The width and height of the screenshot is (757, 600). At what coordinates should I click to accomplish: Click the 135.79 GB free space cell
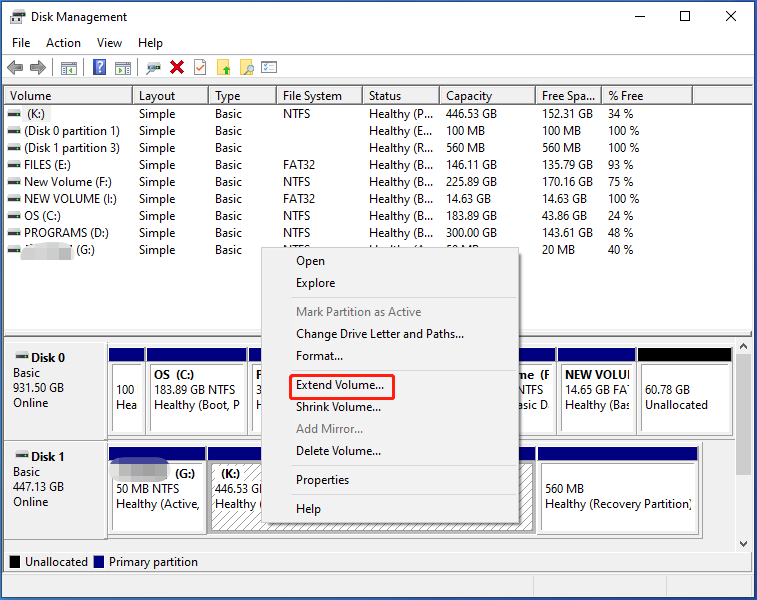(567, 165)
